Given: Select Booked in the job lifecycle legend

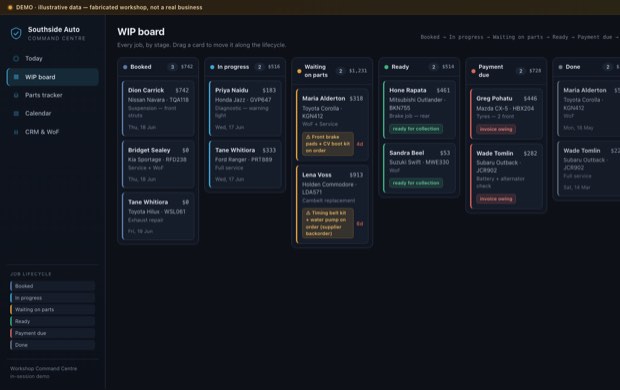Looking at the screenshot, I should pyautogui.click(x=53, y=286).
